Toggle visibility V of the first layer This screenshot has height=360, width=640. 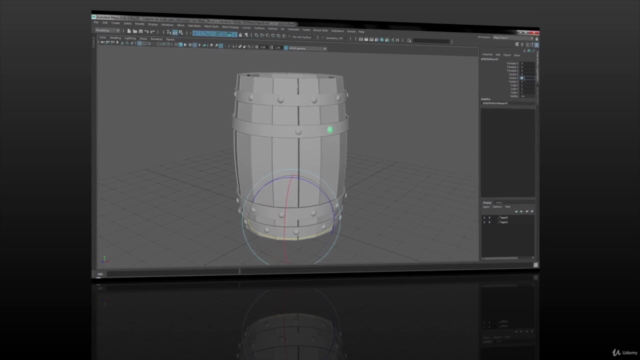484,218
